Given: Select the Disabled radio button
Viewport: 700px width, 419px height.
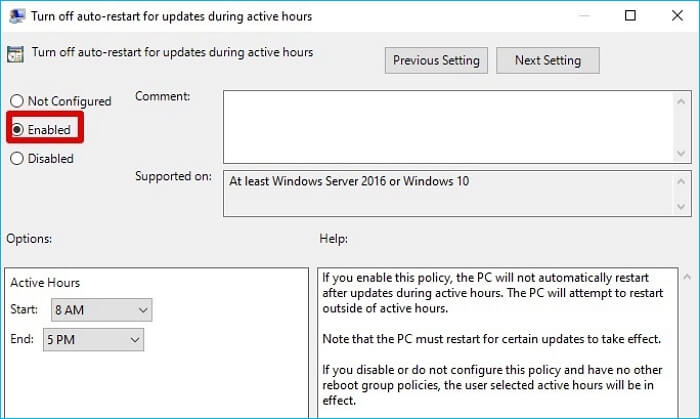Looking at the screenshot, I should pyautogui.click(x=17, y=158).
